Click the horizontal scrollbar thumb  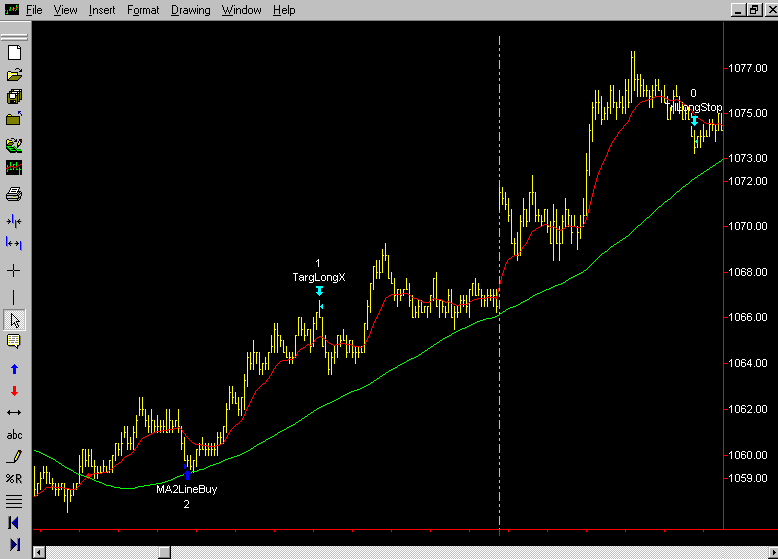coord(164,552)
